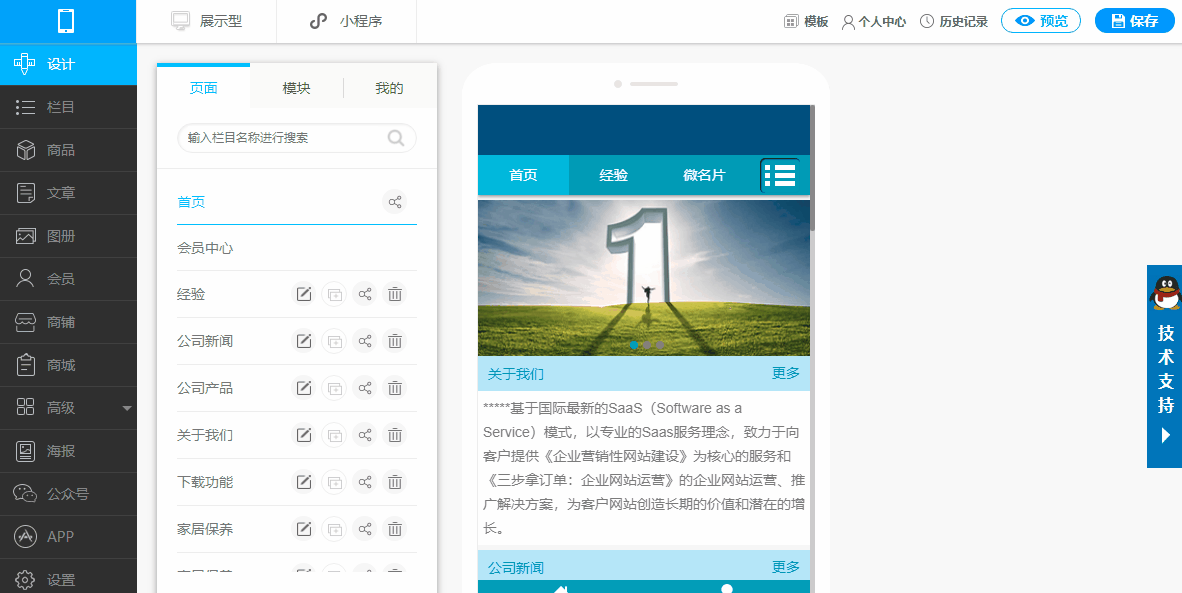Open 设置 settings in the sidebar
The height and width of the screenshot is (593, 1182).
(x=69, y=579)
